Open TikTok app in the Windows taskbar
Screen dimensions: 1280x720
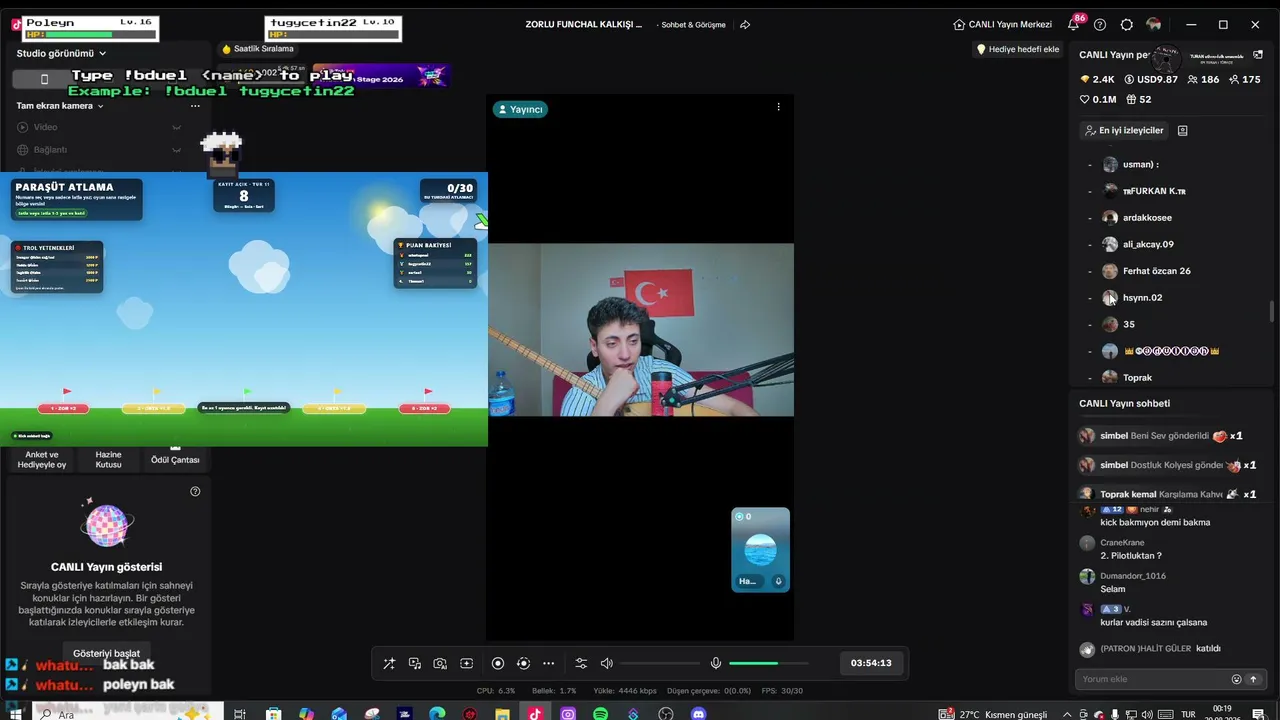[535, 714]
